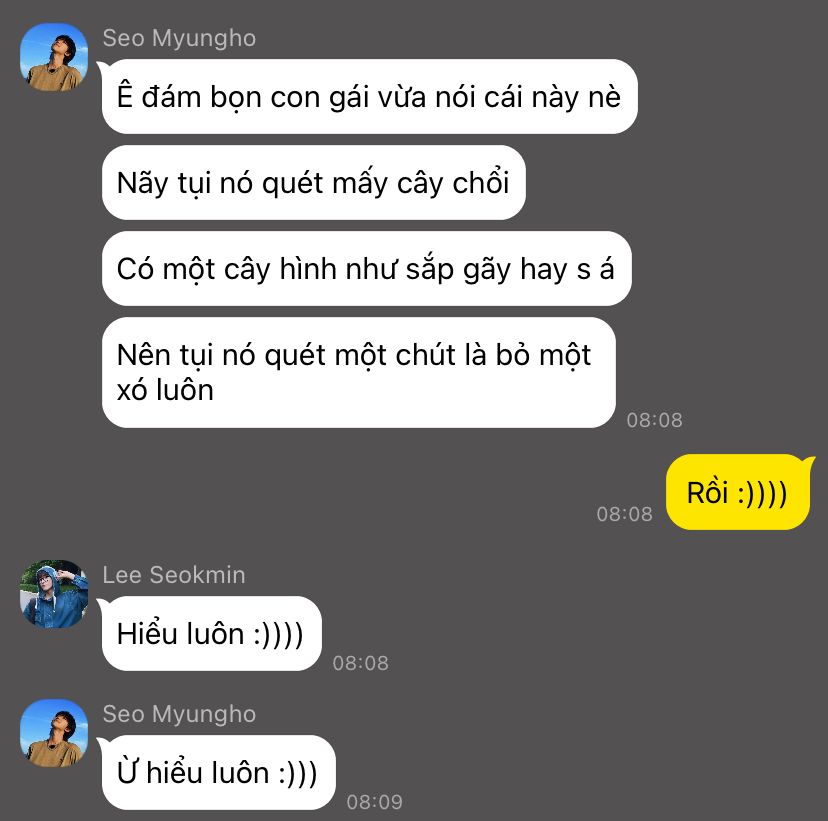Tap the word 'Rồi' in the yellow bubble
828x821 pixels.
point(708,492)
